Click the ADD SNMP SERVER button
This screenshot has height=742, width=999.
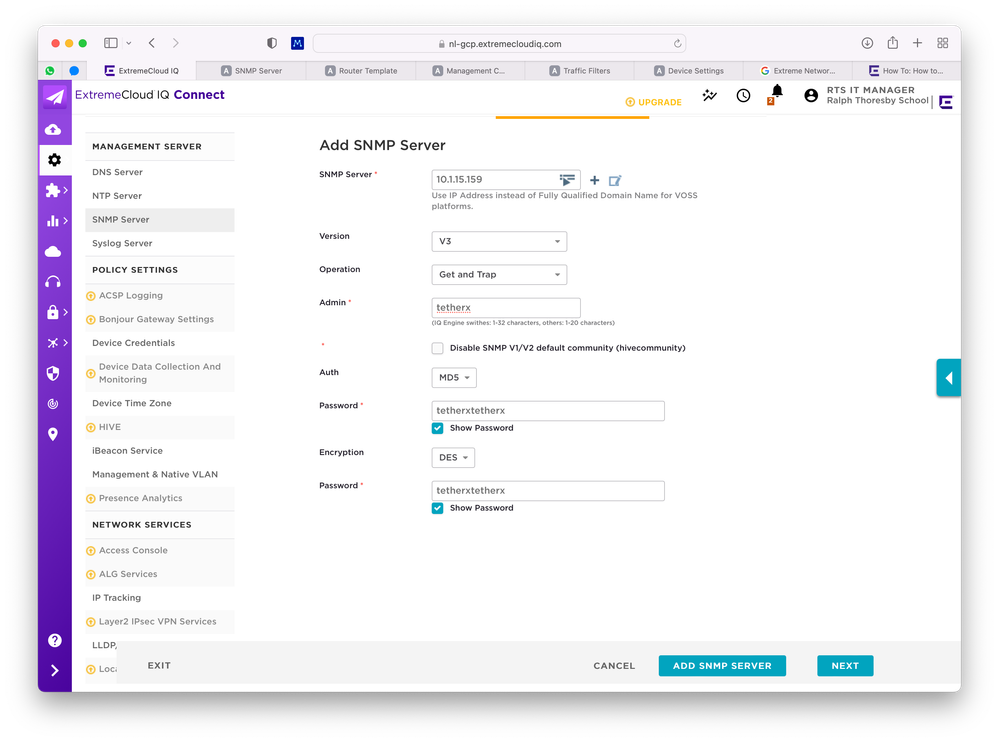coord(722,666)
